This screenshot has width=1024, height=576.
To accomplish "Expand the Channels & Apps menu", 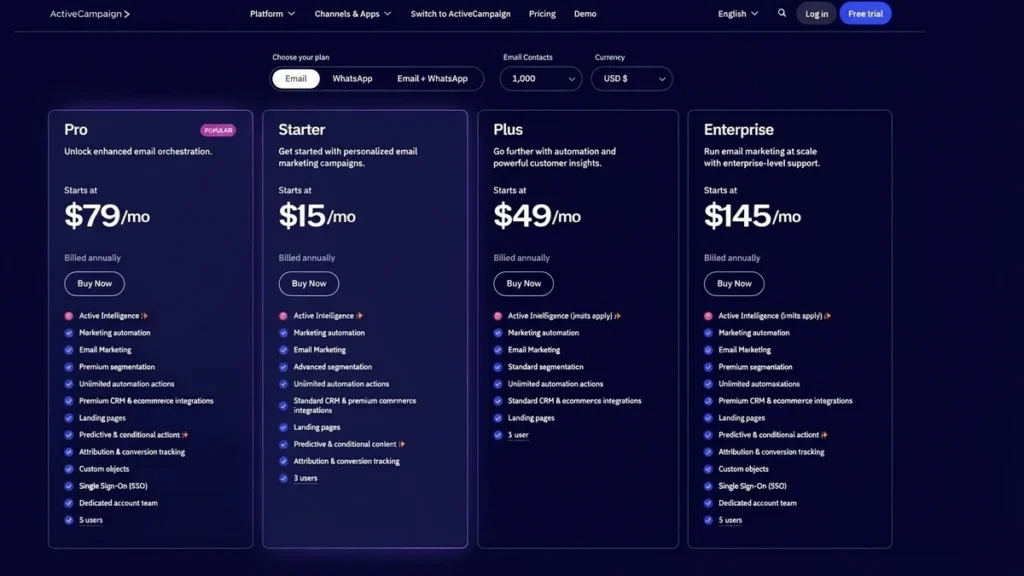I will (x=353, y=14).
